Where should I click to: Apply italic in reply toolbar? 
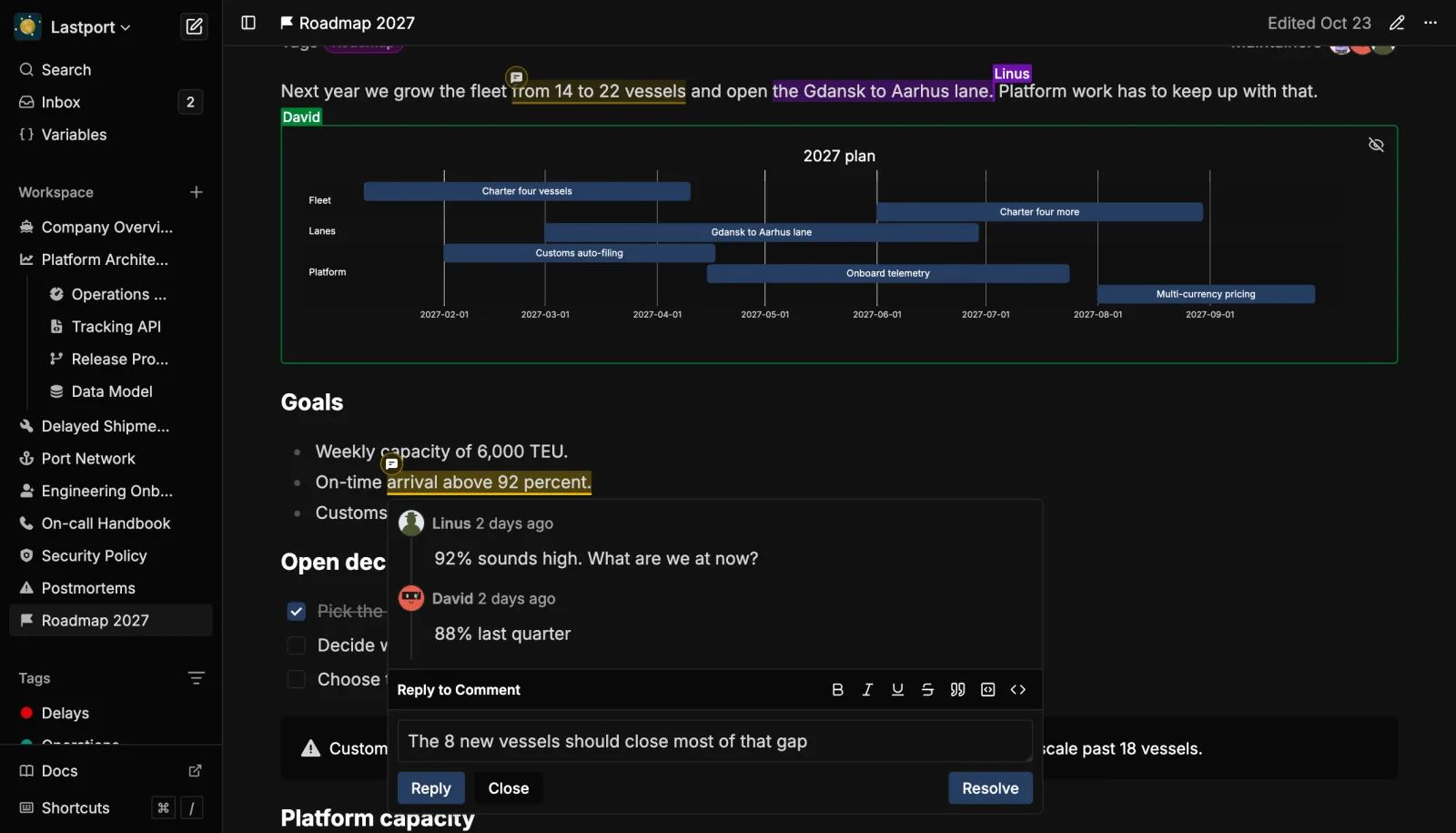pos(867,689)
